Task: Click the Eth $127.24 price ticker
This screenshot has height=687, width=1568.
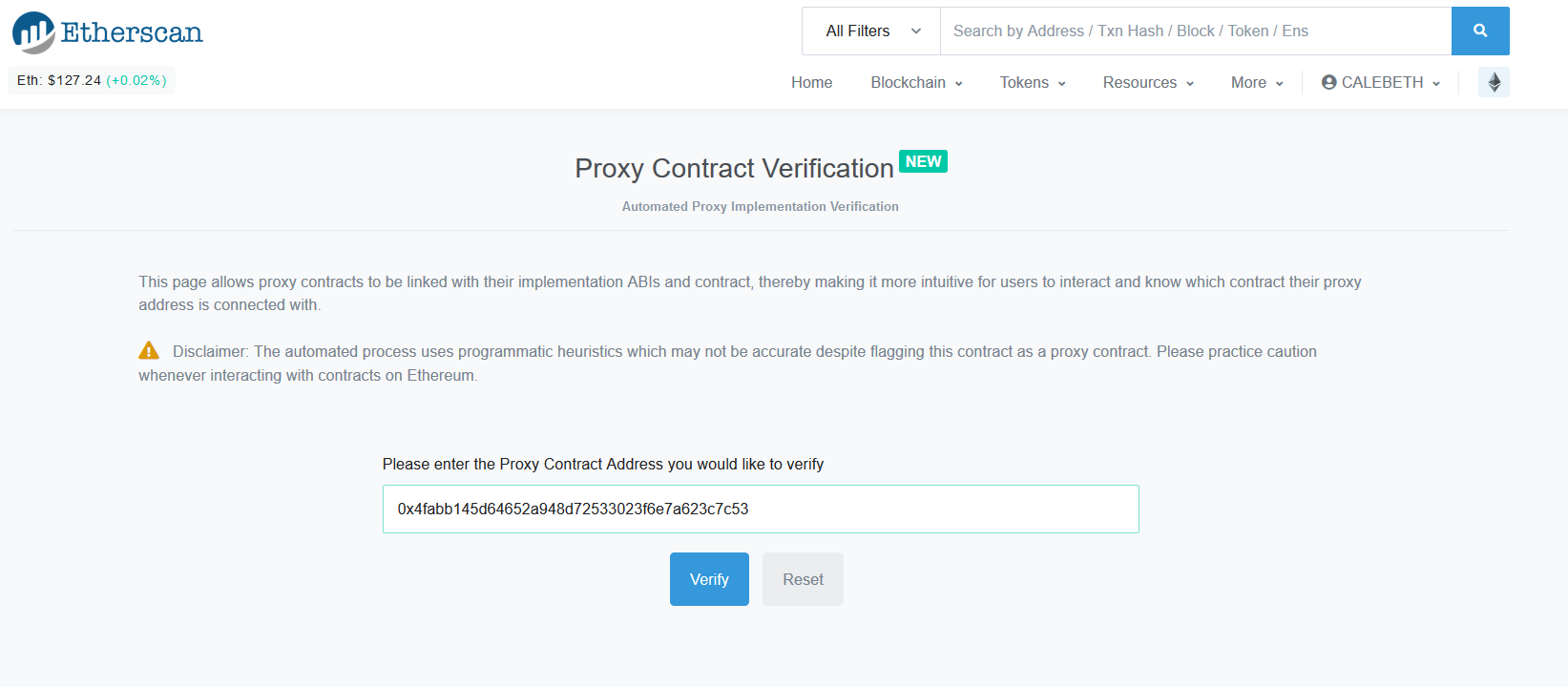Action: 91,80
